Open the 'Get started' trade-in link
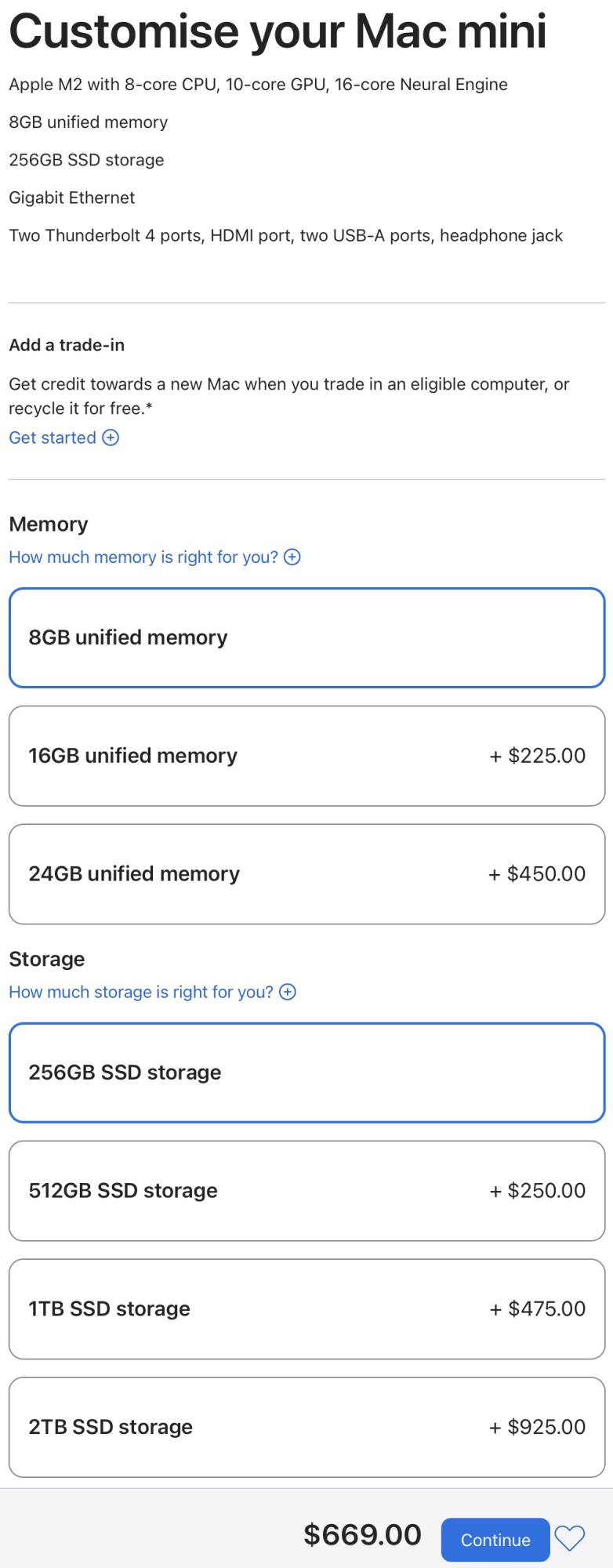Image resolution: width=613 pixels, height=1568 pixels. coord(53,437)
